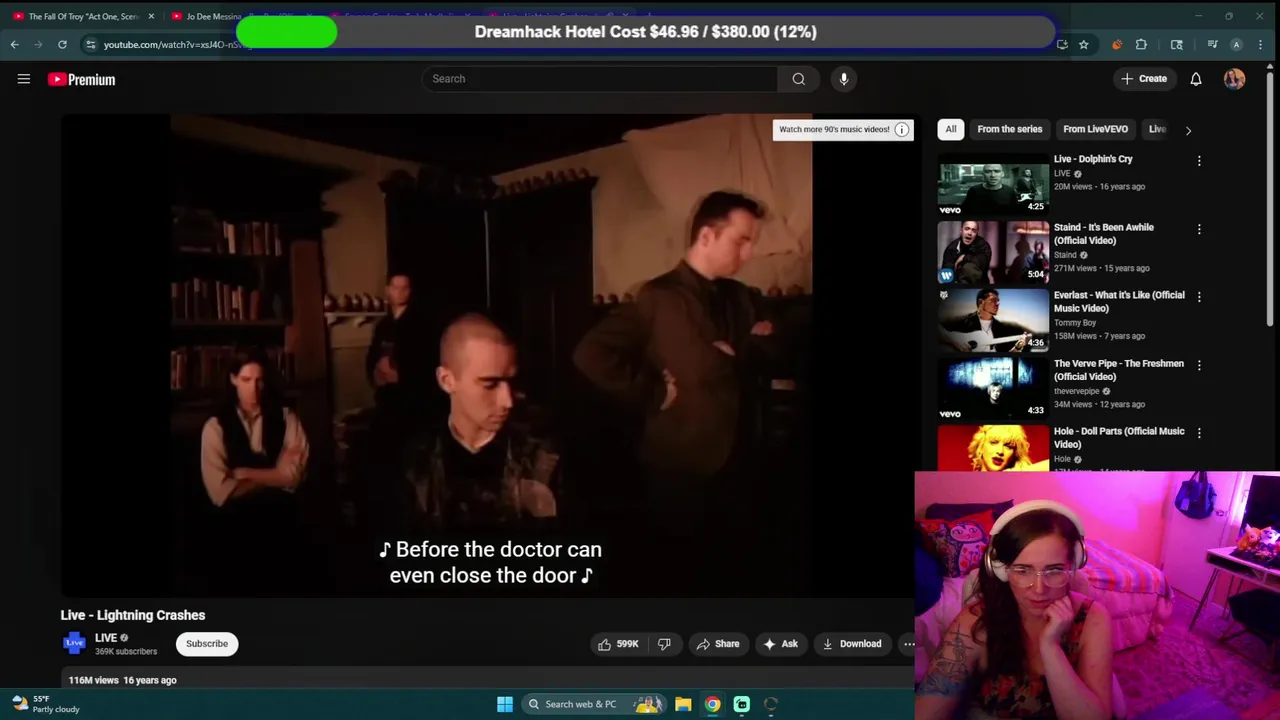Click the site information icon in address bar

point(90,44)
